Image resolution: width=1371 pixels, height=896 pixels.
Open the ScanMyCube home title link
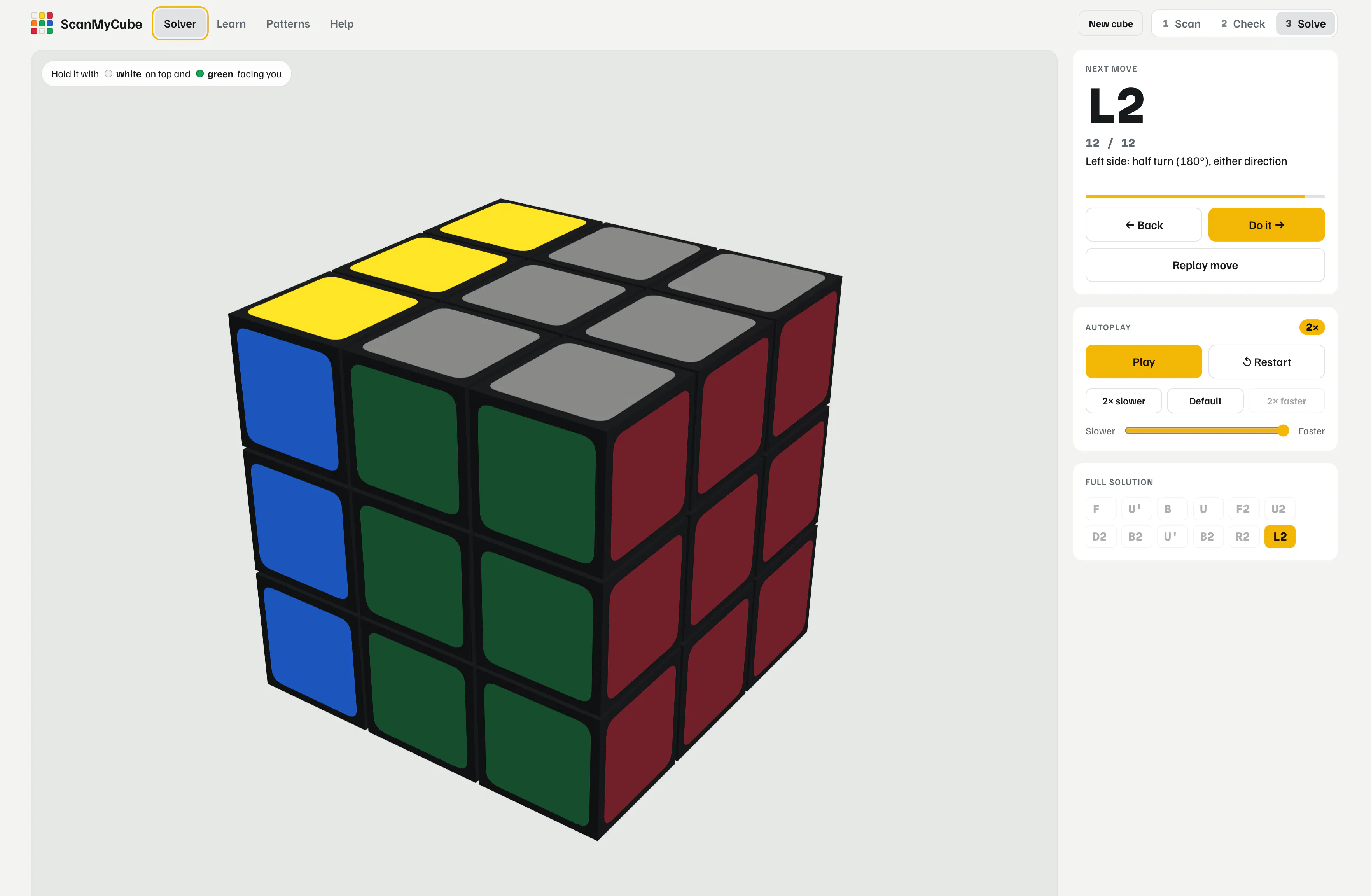pos(101,24)
